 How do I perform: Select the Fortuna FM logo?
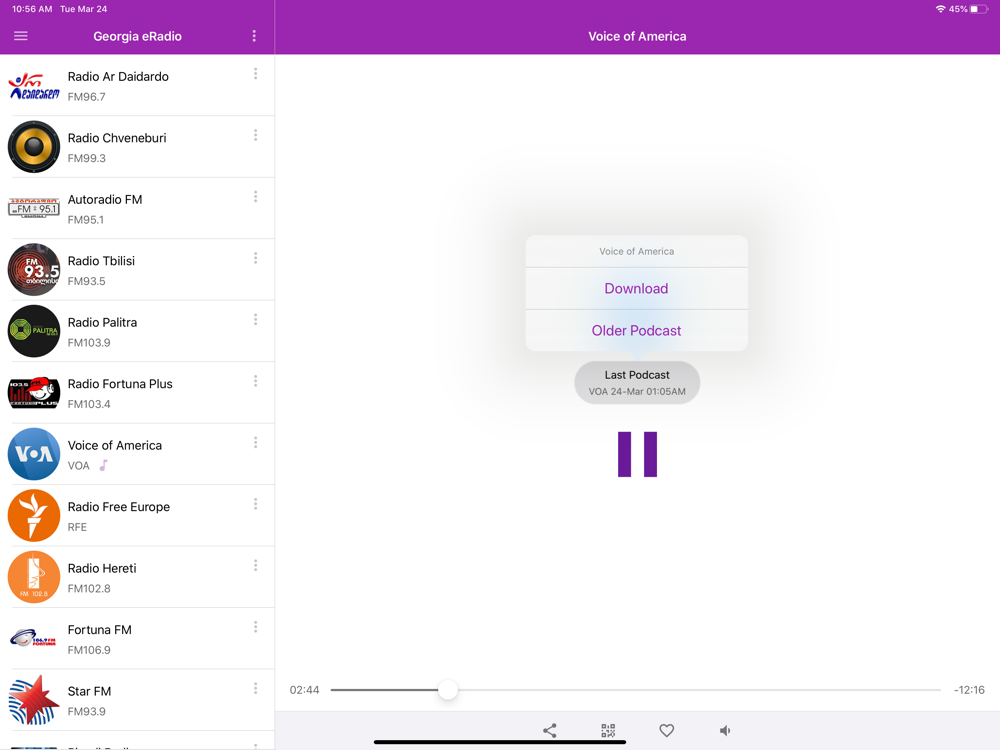pyautogui.click(x=34, y=638)
